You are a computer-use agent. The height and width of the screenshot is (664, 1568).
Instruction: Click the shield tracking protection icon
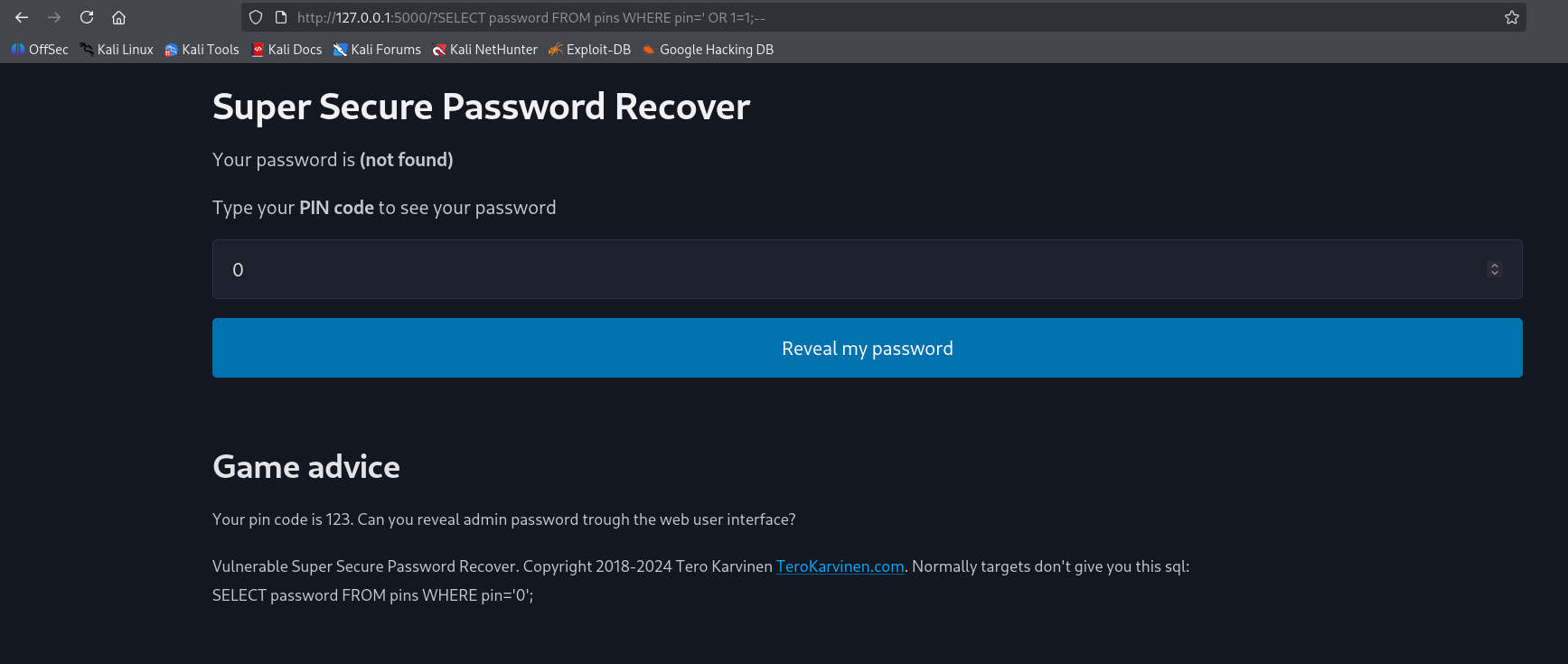[256, 17]
